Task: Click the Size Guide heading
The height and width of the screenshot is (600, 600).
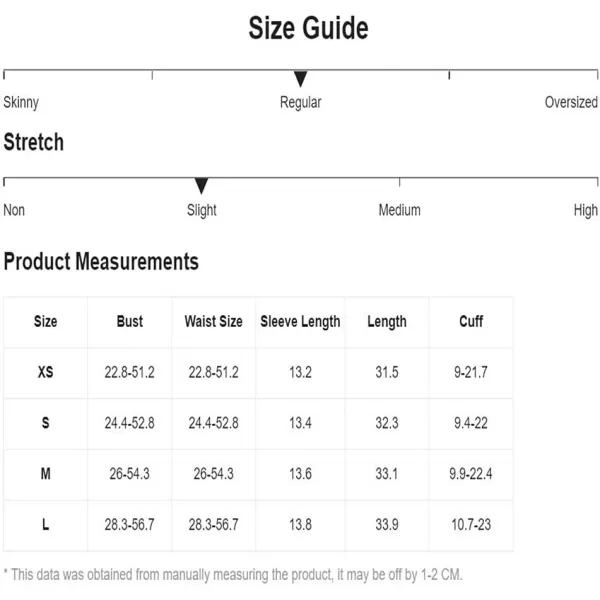Action: tap(308, 28)
